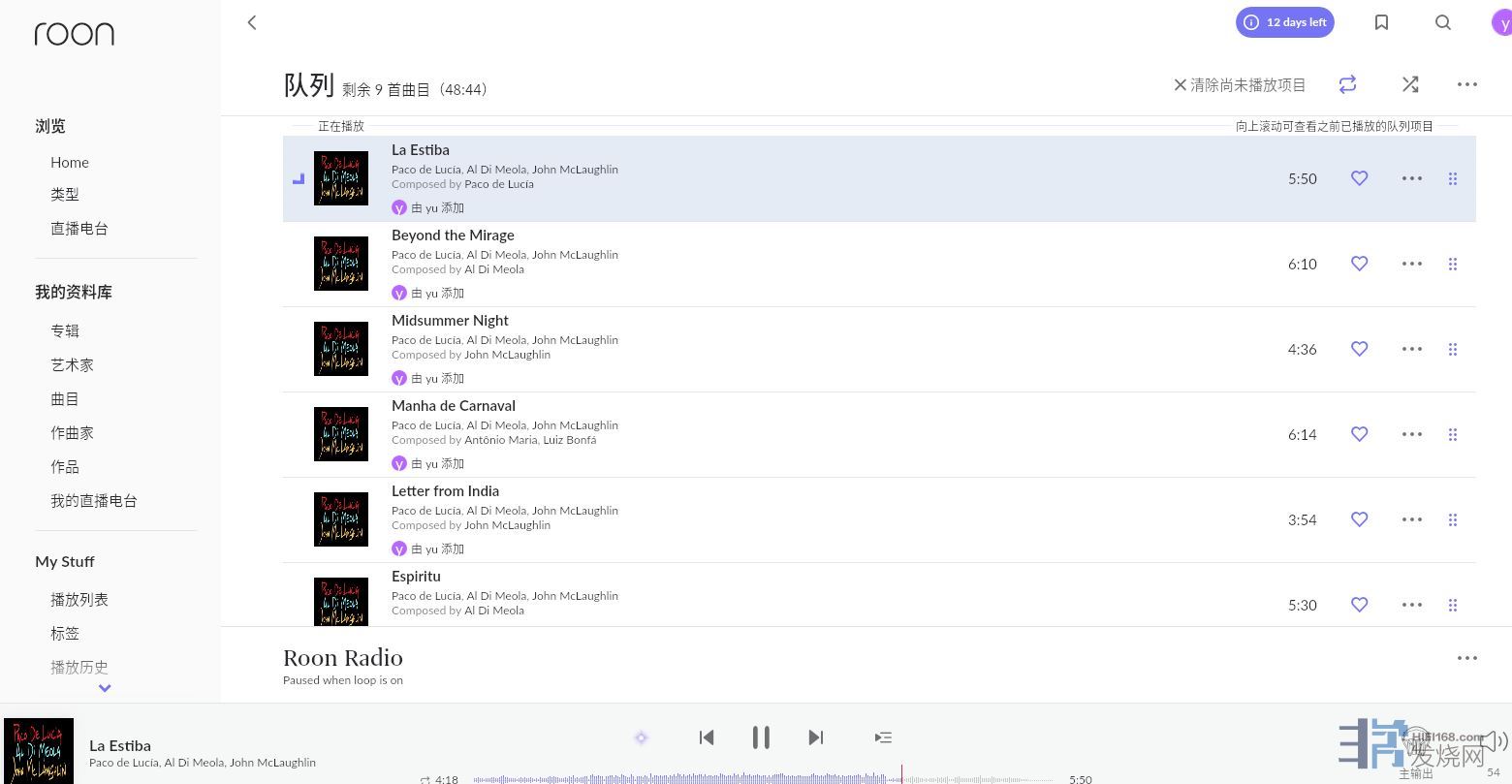Open the queue's three-dot options menu
Viewport: 1512px width, 784px height.
(x=1466, y=84)
